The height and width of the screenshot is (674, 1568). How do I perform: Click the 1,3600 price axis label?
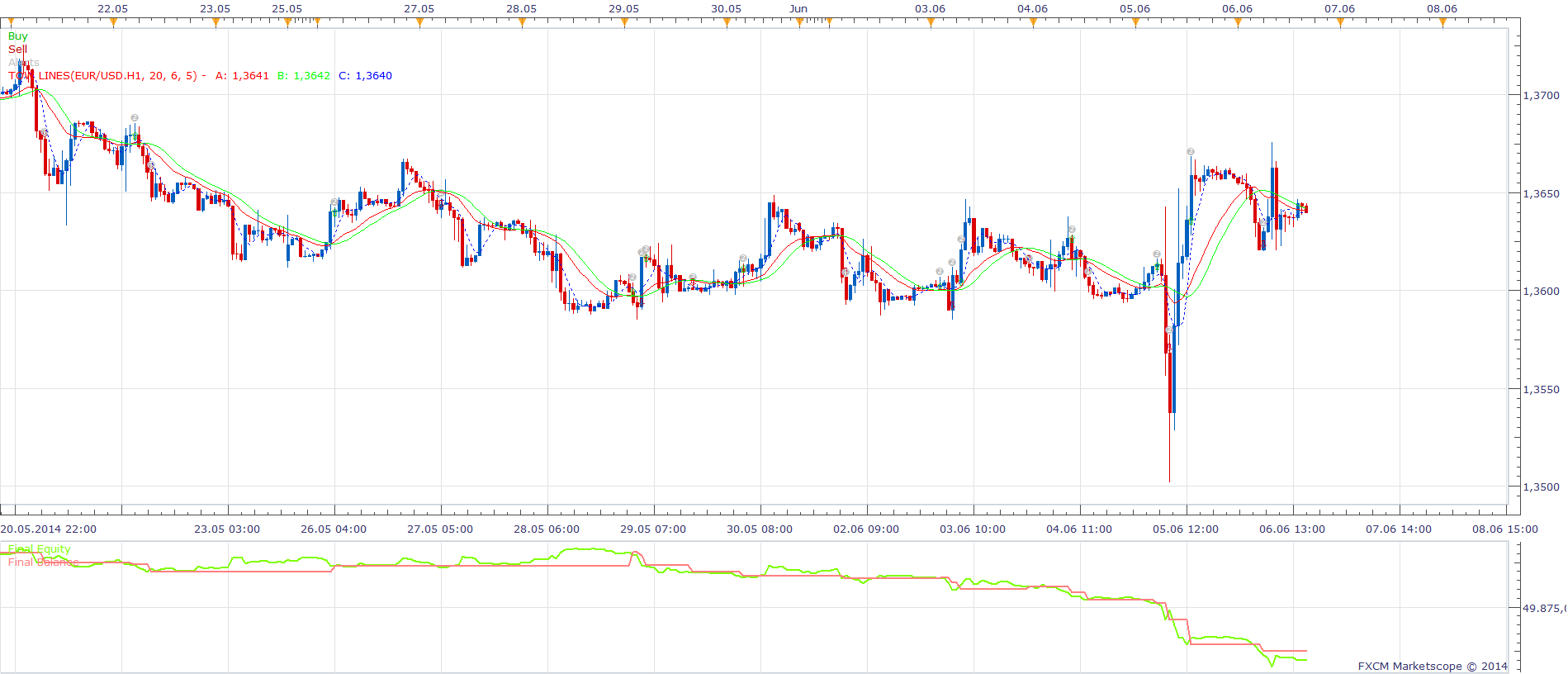(1541, 292)
